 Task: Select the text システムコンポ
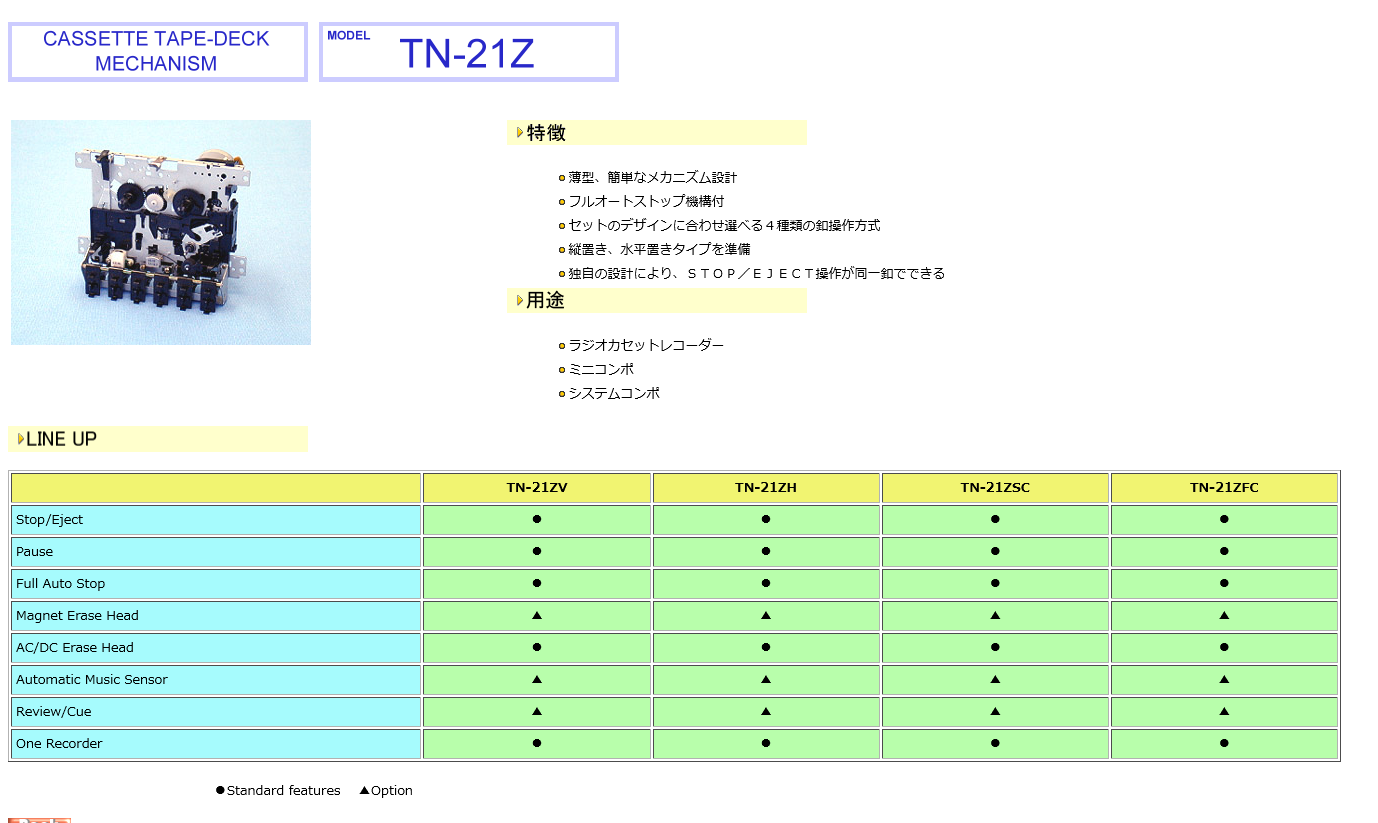(x=614, y=393)
